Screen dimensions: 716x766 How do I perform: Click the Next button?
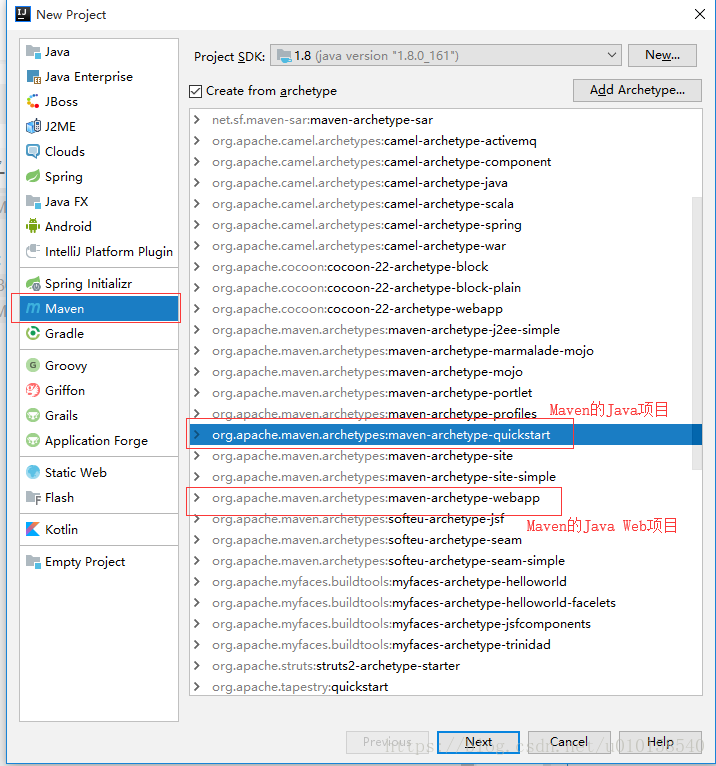(x=478, y=742)
